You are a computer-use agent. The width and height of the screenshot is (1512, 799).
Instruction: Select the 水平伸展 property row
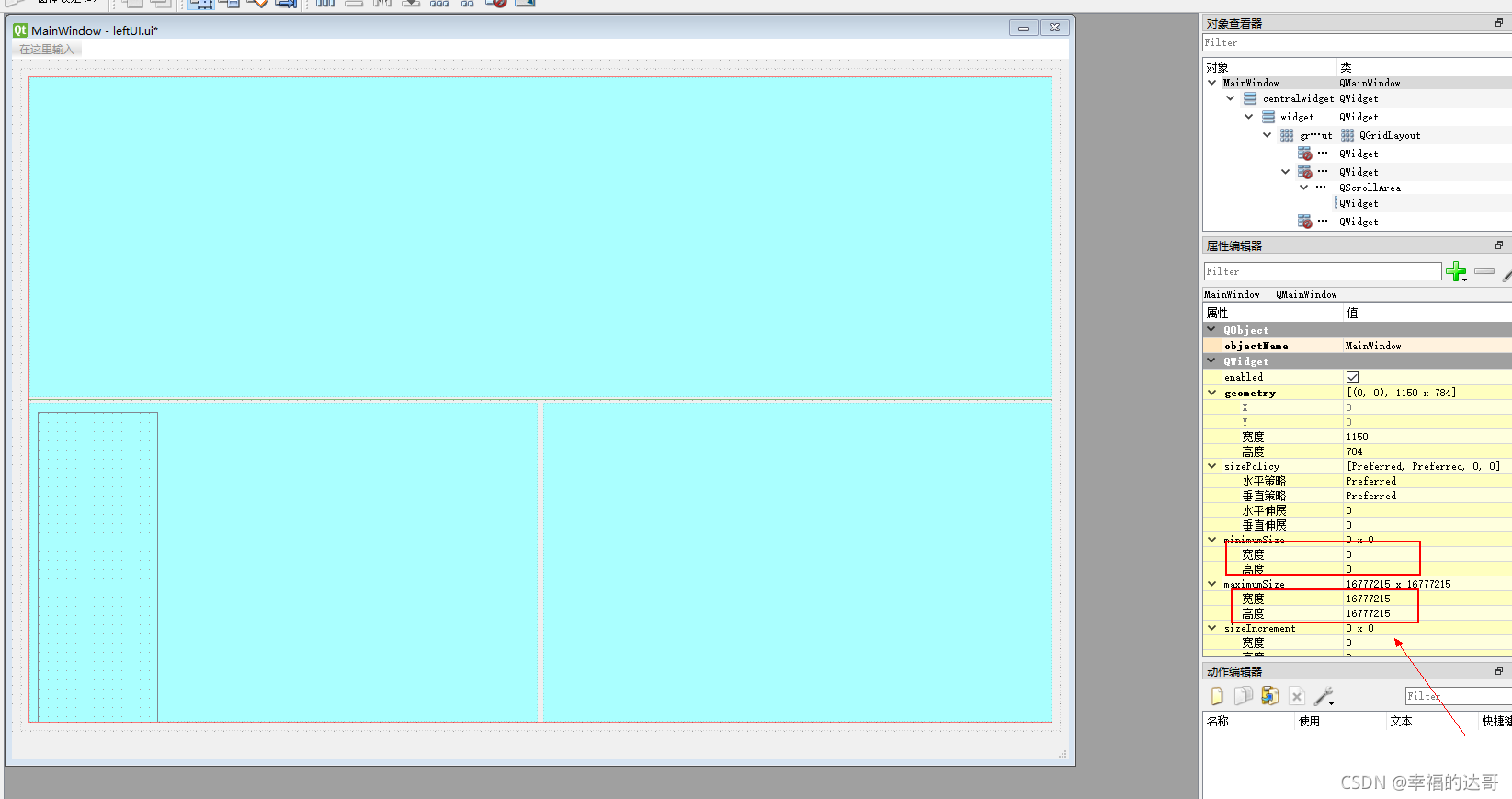(1358, 510)
